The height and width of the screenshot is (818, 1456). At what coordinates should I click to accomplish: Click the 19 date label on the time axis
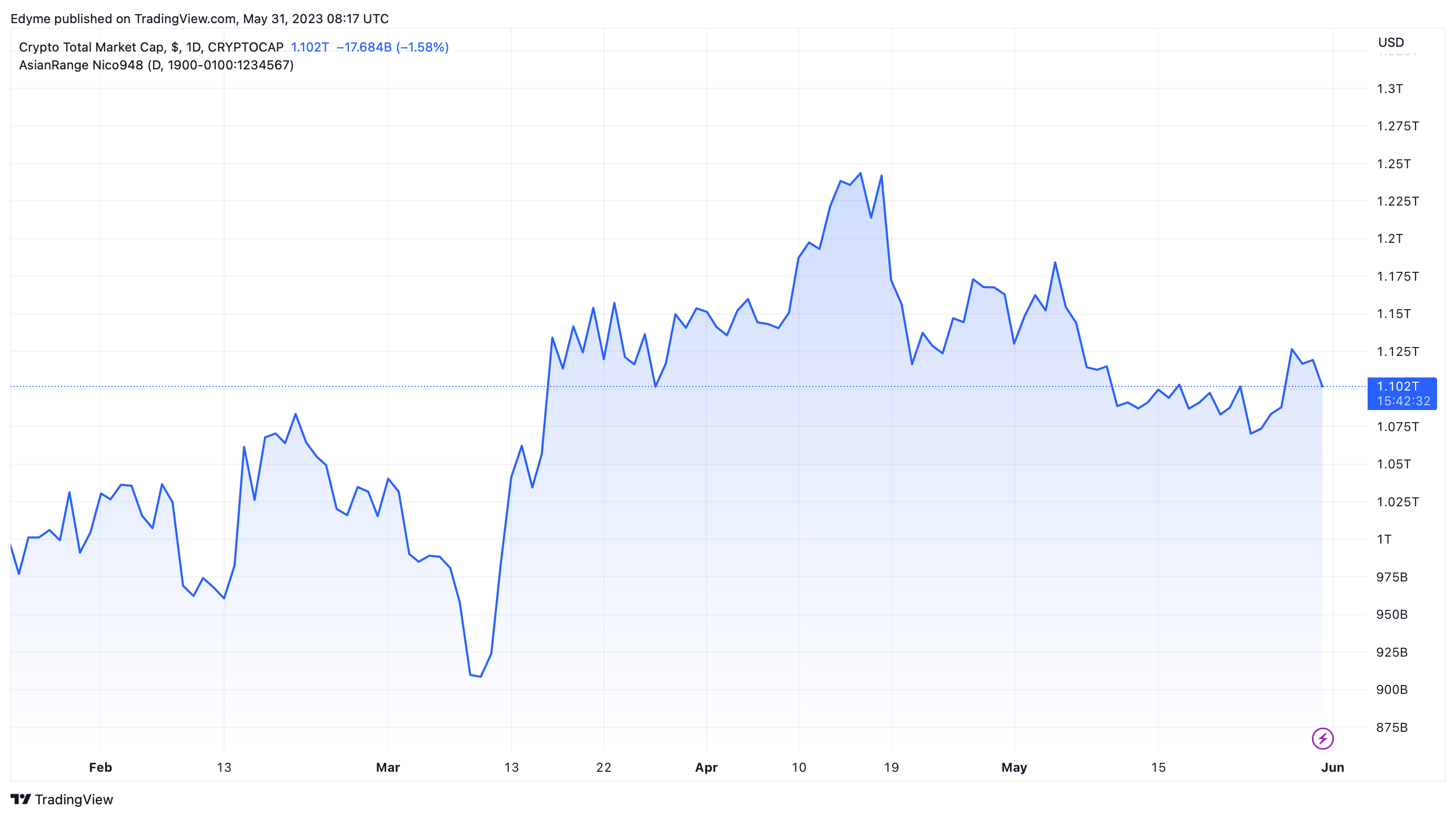pos(892,767)
